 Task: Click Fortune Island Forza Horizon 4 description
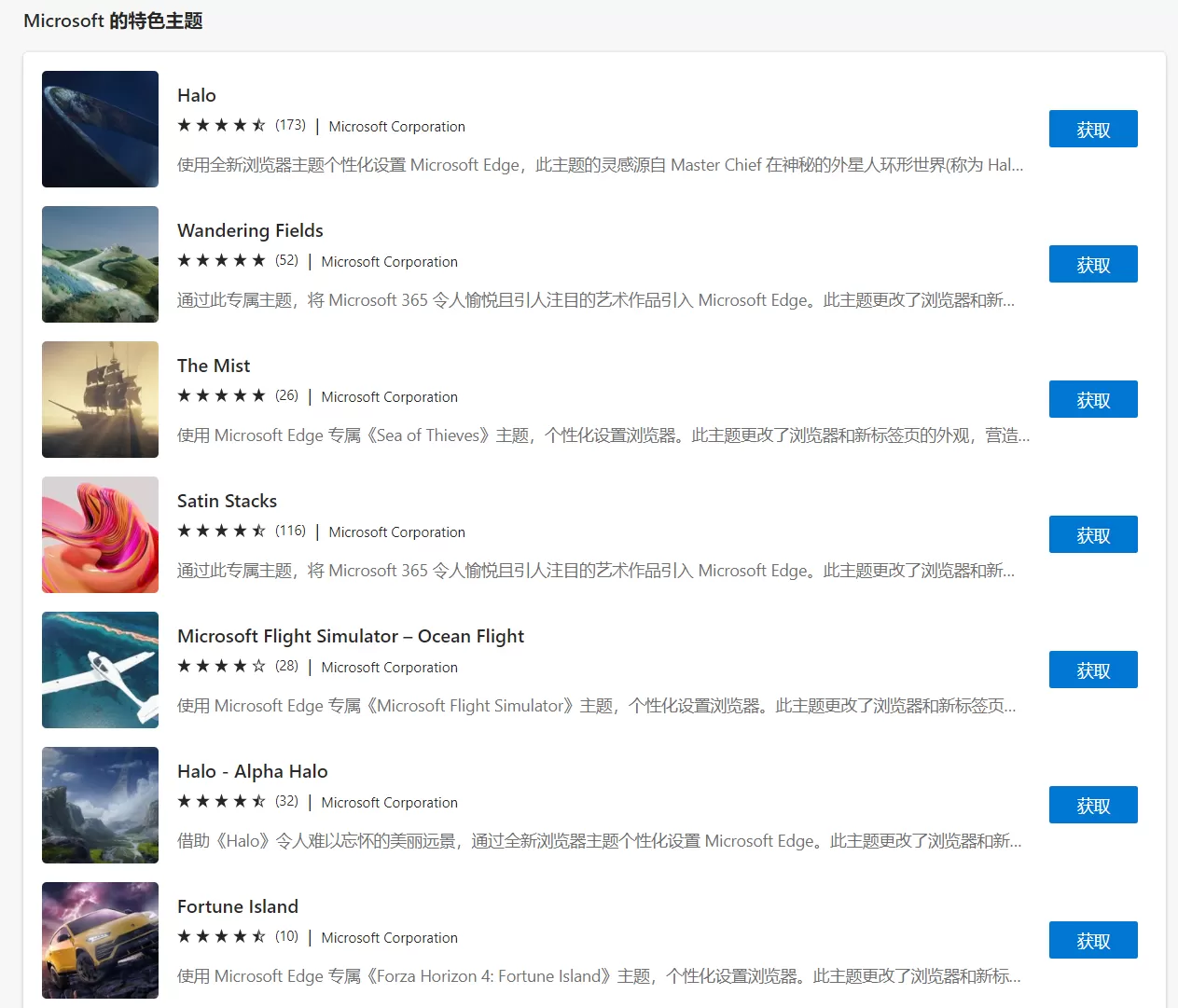click(x=599, y=976)
